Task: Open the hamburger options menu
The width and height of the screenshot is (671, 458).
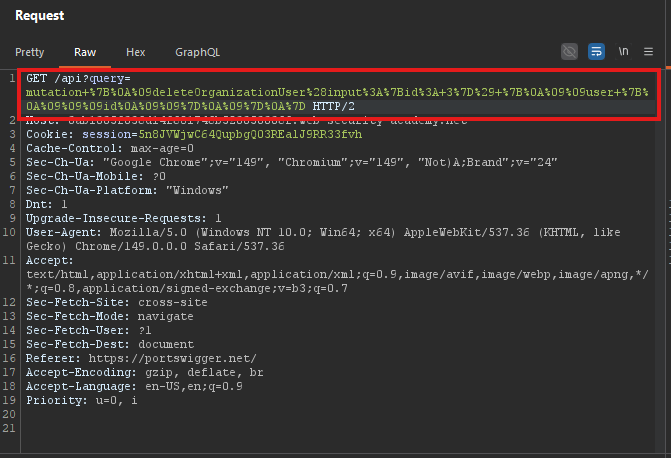Action: (648, 52)
